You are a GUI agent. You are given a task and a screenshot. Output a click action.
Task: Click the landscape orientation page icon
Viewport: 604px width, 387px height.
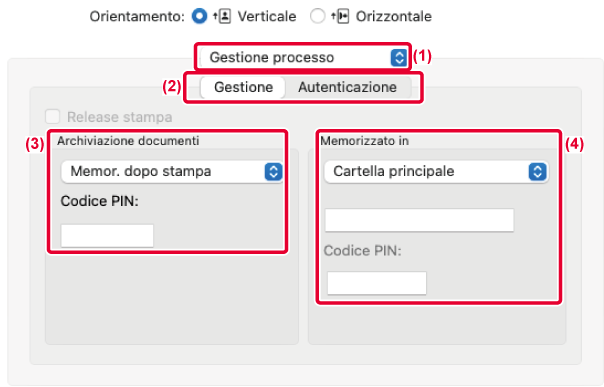[x=340, y=17]
